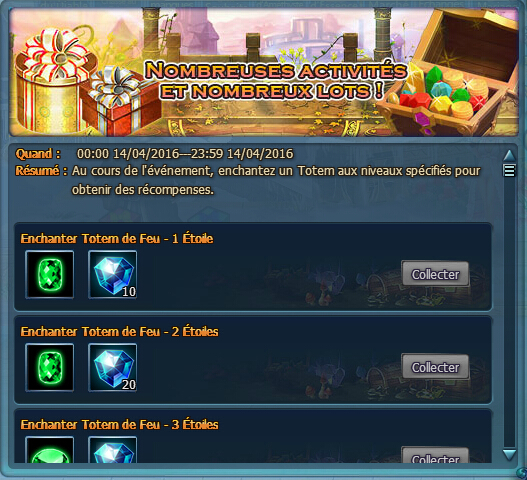Click the scrollbar up arrow

pyautogui.click(x=509, y=155)
